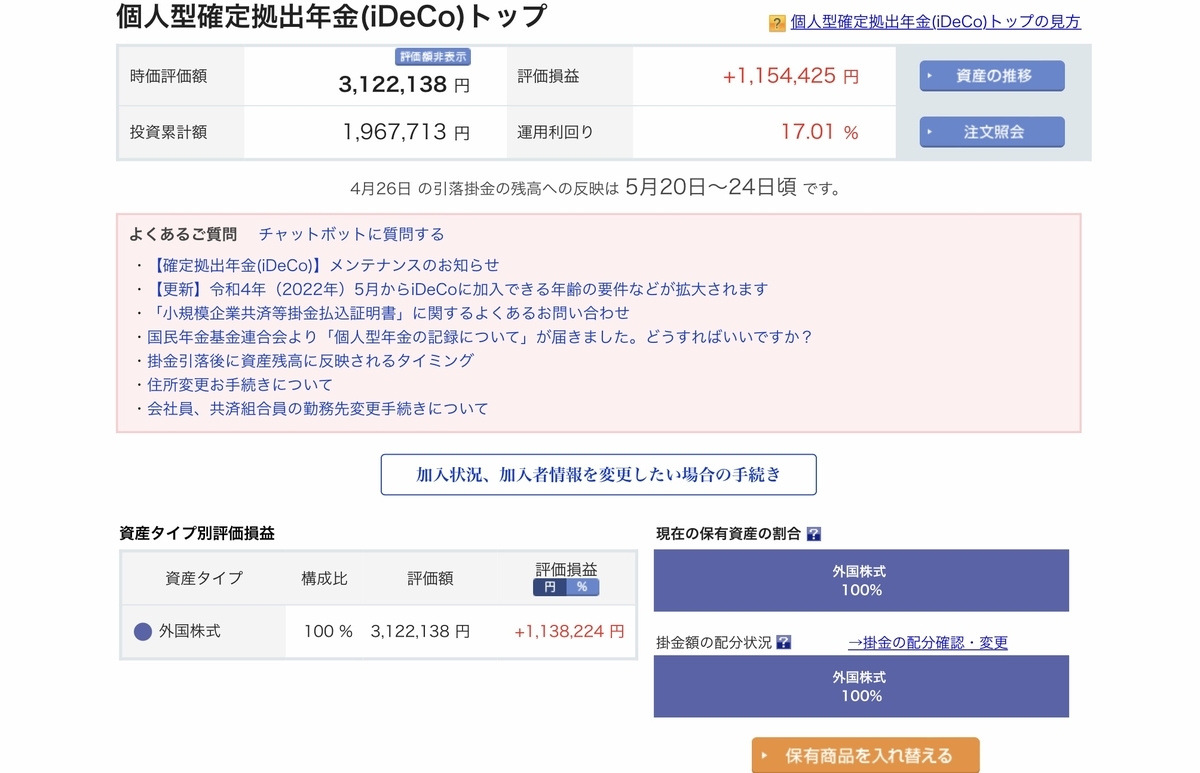Open 住所変更お手続きについて link

click(239, 385)
